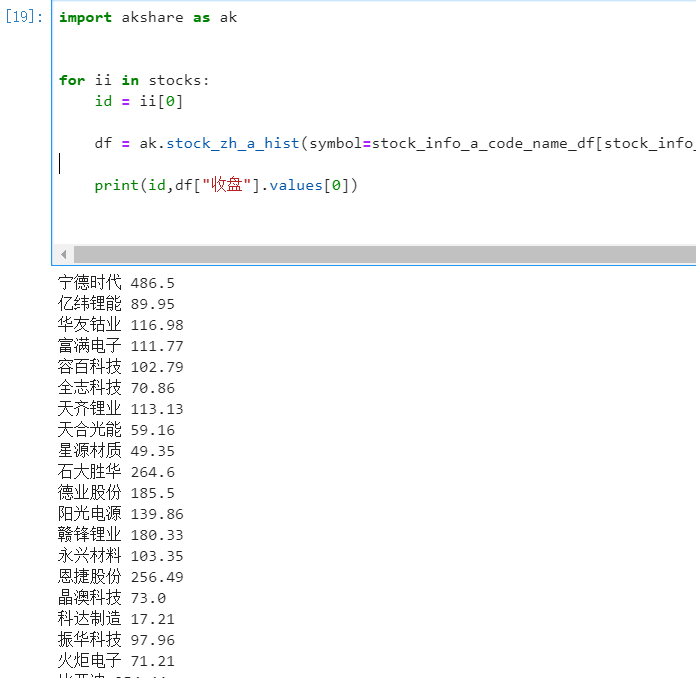Click output row '容百科技 102.79'
Viewport: 696px width, 678px height.
120,367
